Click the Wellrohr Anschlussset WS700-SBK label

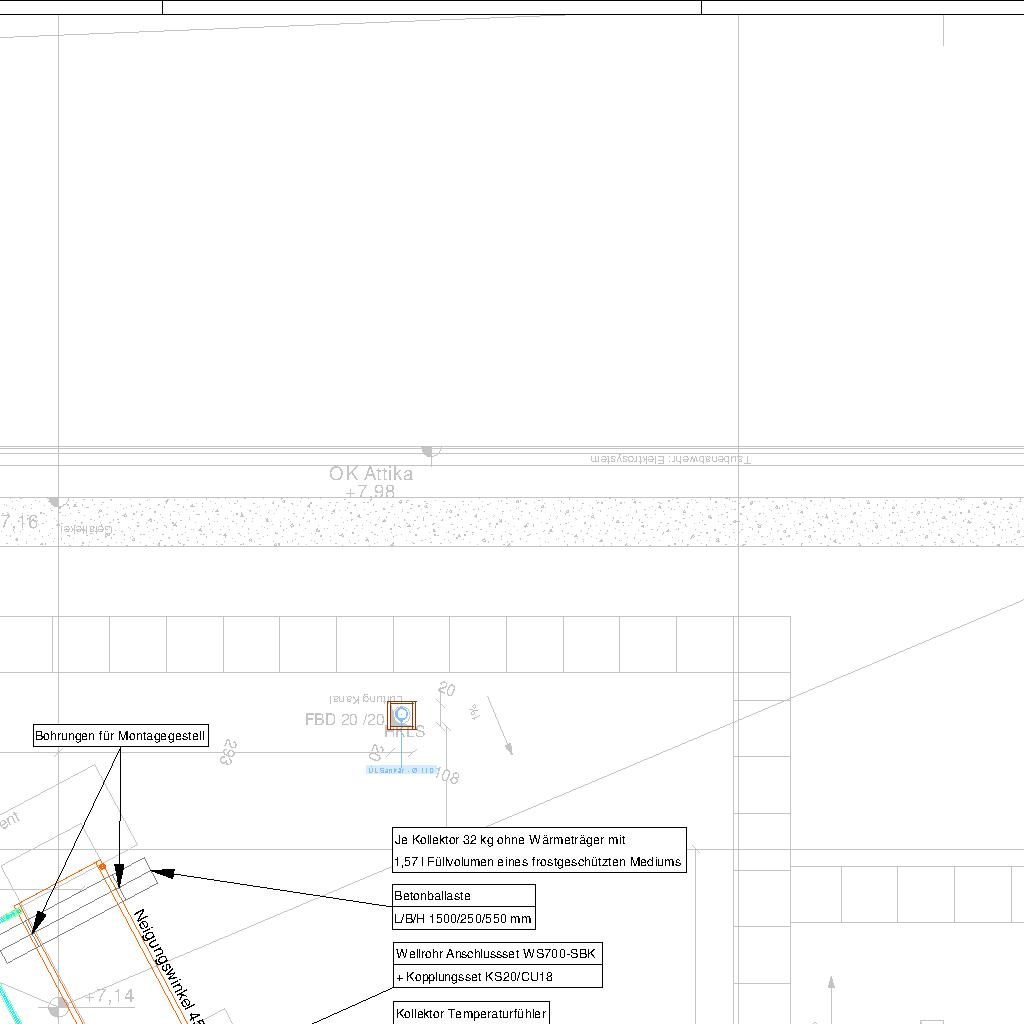(497, 954)
